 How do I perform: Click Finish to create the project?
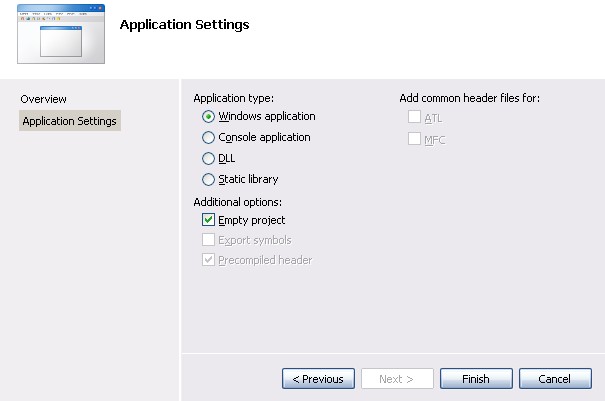pyautogui.click(x=476, y=379)
